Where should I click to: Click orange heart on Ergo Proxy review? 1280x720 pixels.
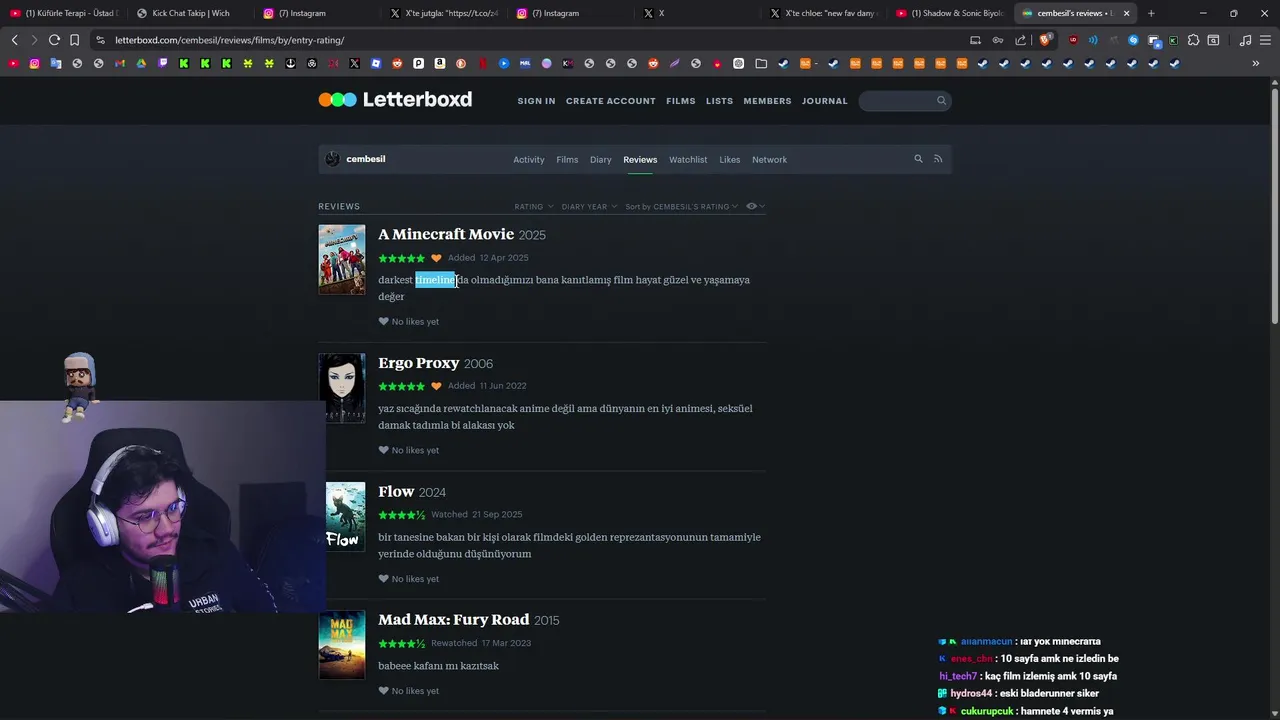click(436, 386)
